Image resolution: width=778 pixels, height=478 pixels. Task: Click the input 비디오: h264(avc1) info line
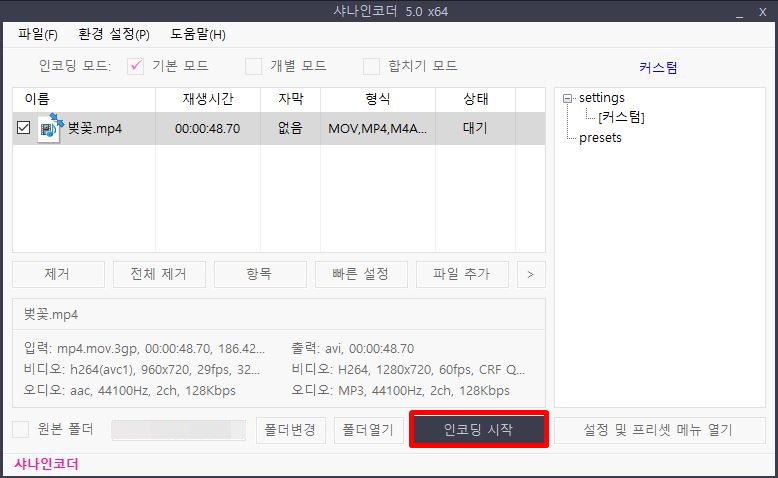[x=142, y=369]
